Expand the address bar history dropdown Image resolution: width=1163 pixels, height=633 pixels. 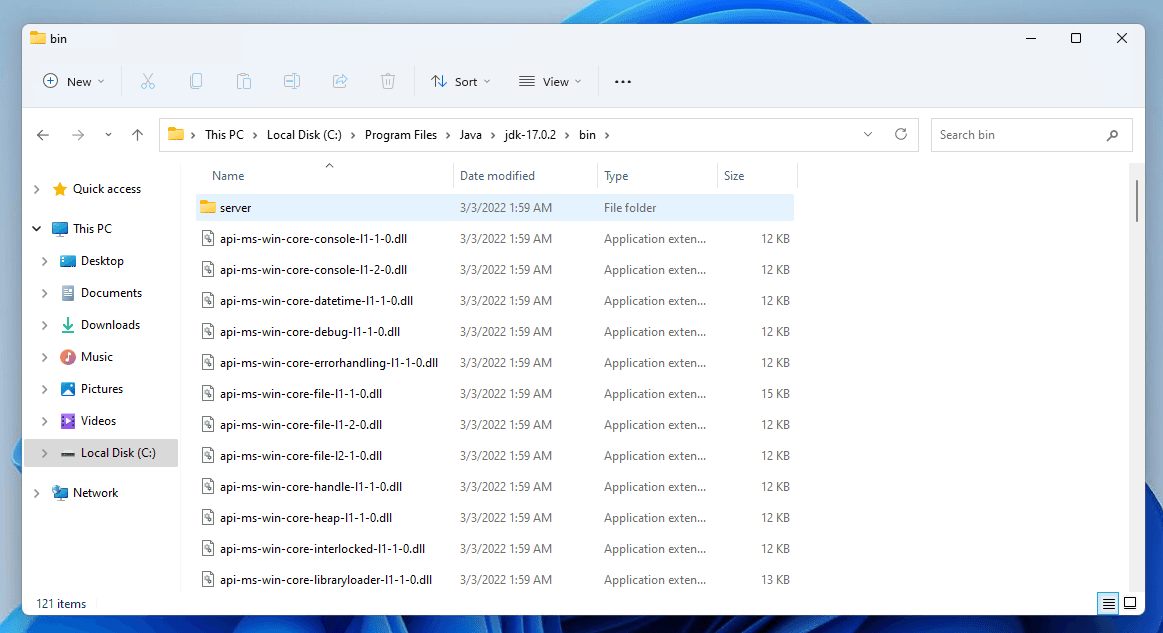868,134
